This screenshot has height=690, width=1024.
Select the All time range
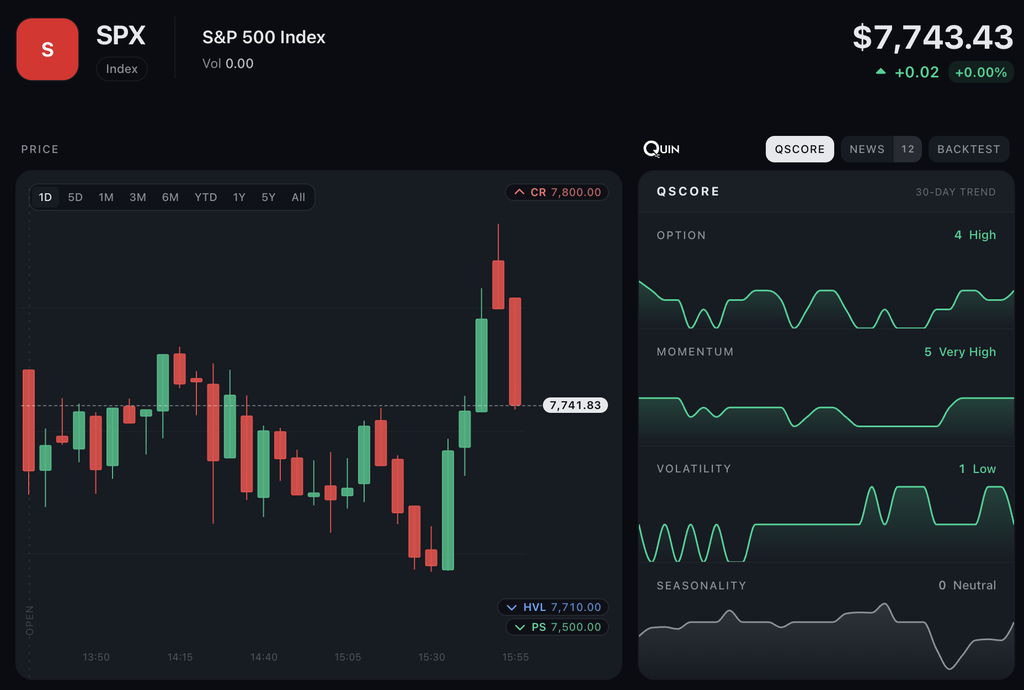click(x=298, y=197)
